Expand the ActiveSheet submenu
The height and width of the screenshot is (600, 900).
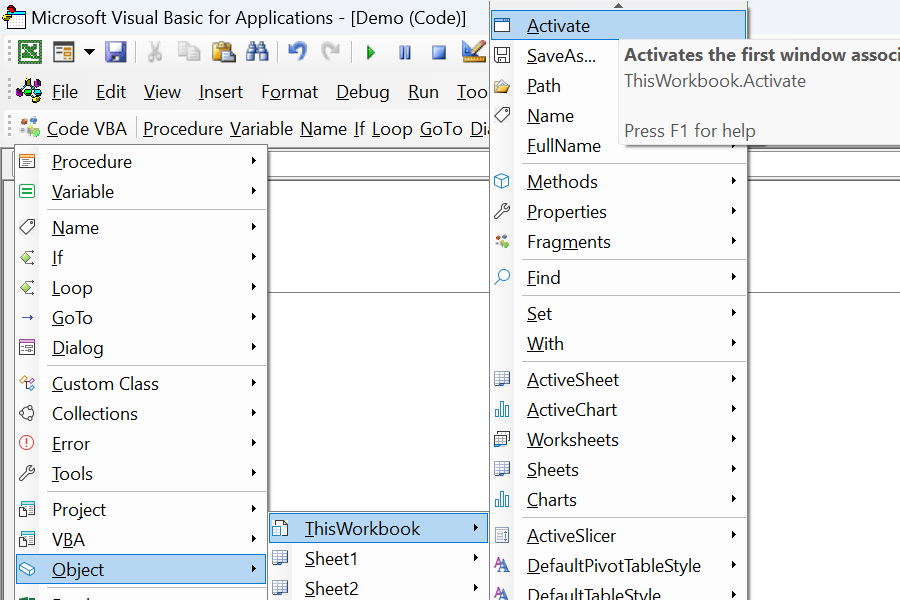[x=619, y=380]
